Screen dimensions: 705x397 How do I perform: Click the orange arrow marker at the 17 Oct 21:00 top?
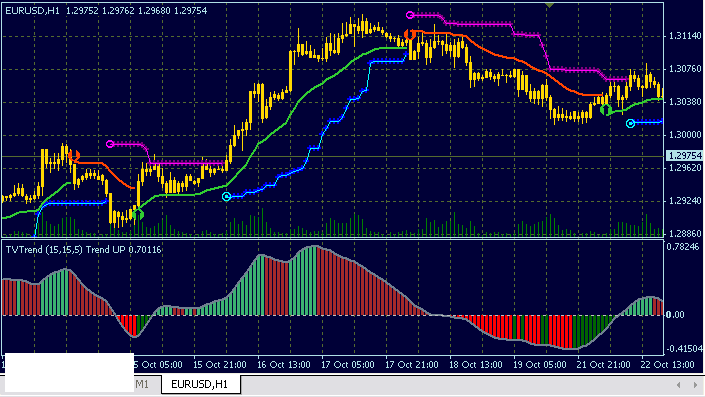click(x=409, y=34)
